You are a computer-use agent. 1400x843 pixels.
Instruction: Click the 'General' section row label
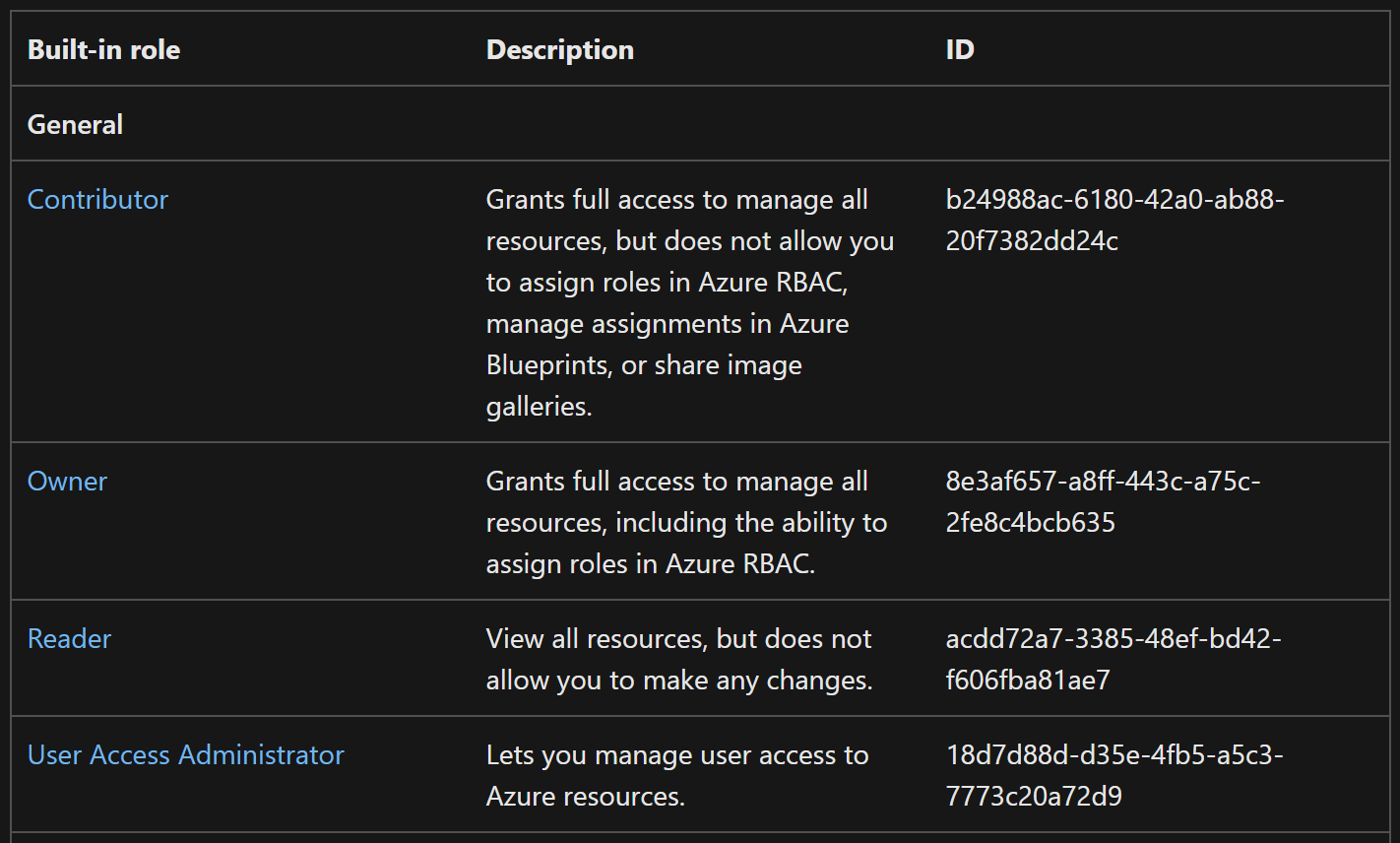click(x=75, y=125)
